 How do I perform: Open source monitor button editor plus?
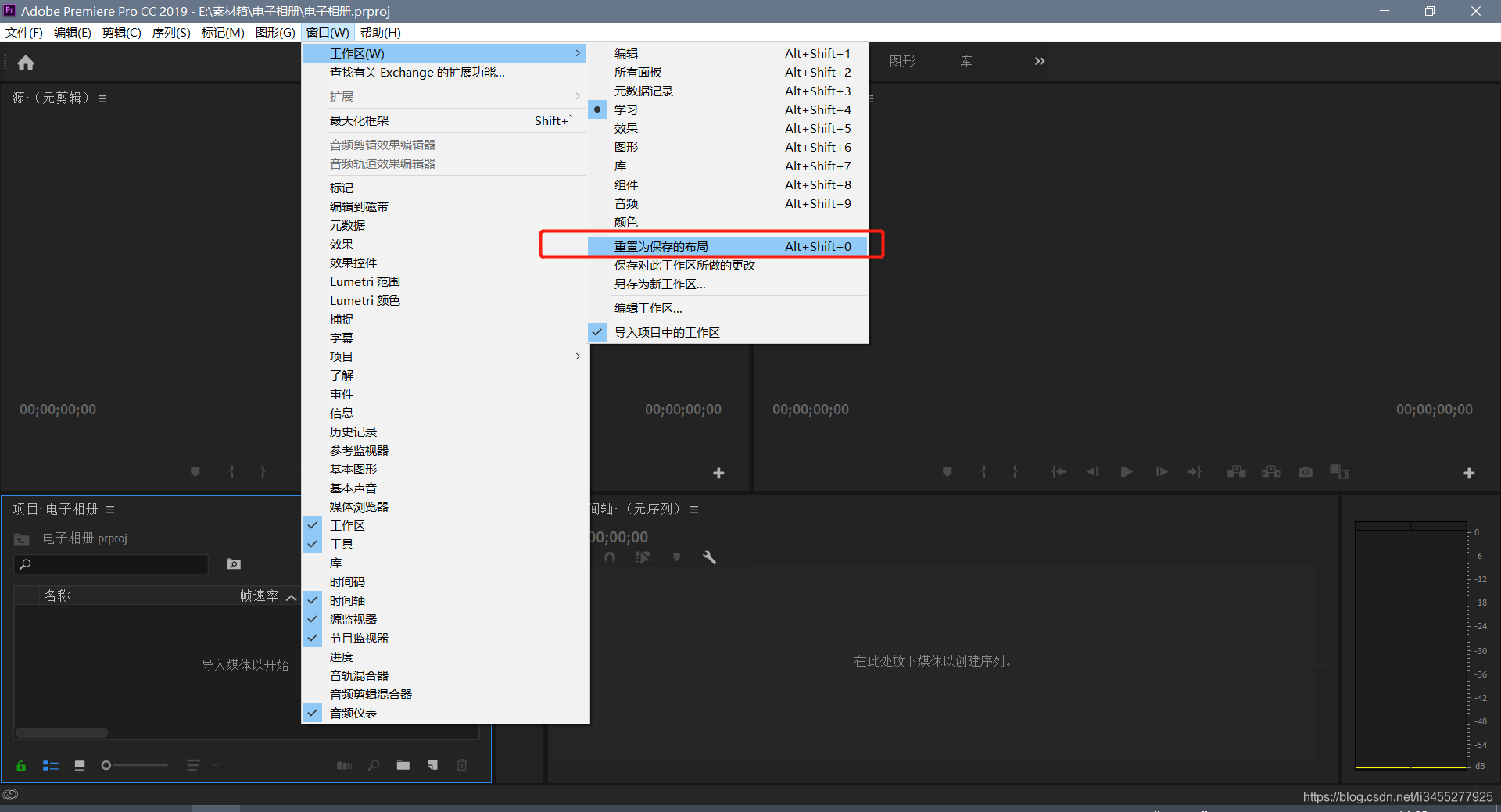point(718,474)
